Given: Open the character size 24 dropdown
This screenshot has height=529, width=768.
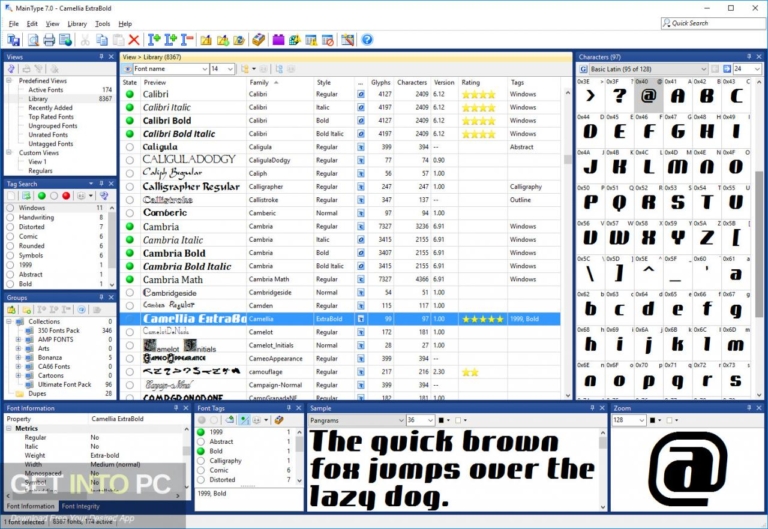Looking at the screenshot, I should click(x=757, y=69).
